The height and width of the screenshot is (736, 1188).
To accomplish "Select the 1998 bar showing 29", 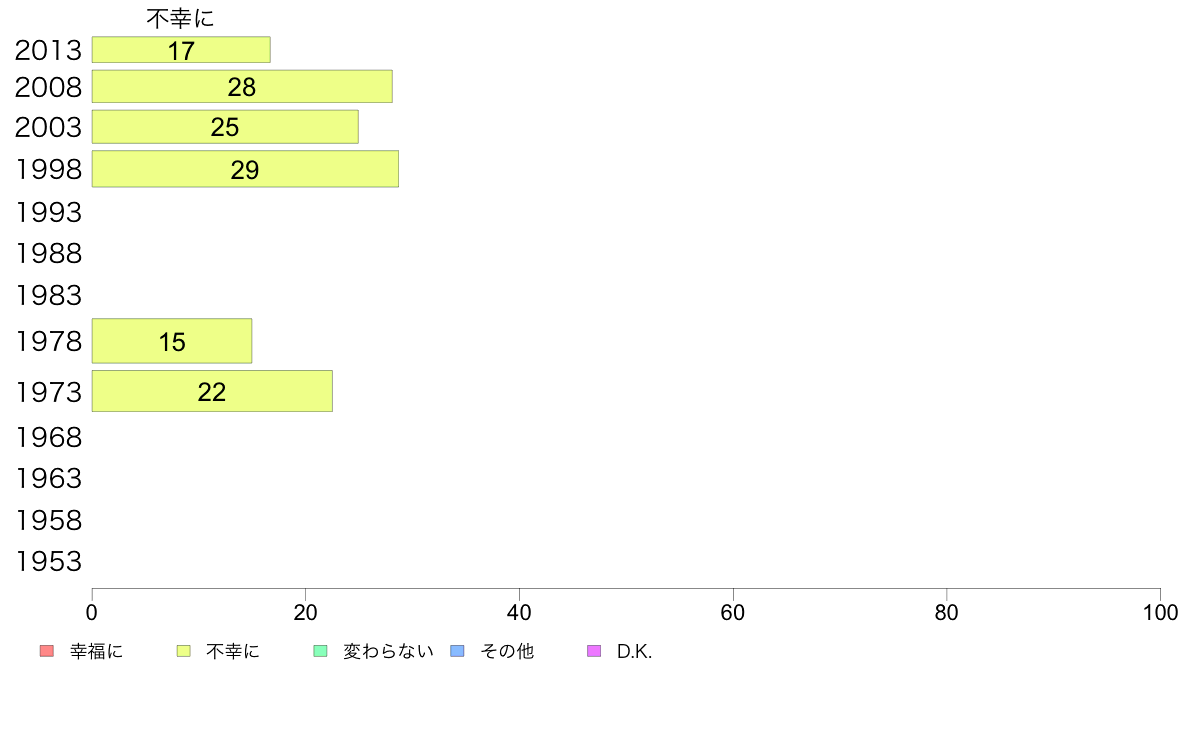I will click(245, 169).
